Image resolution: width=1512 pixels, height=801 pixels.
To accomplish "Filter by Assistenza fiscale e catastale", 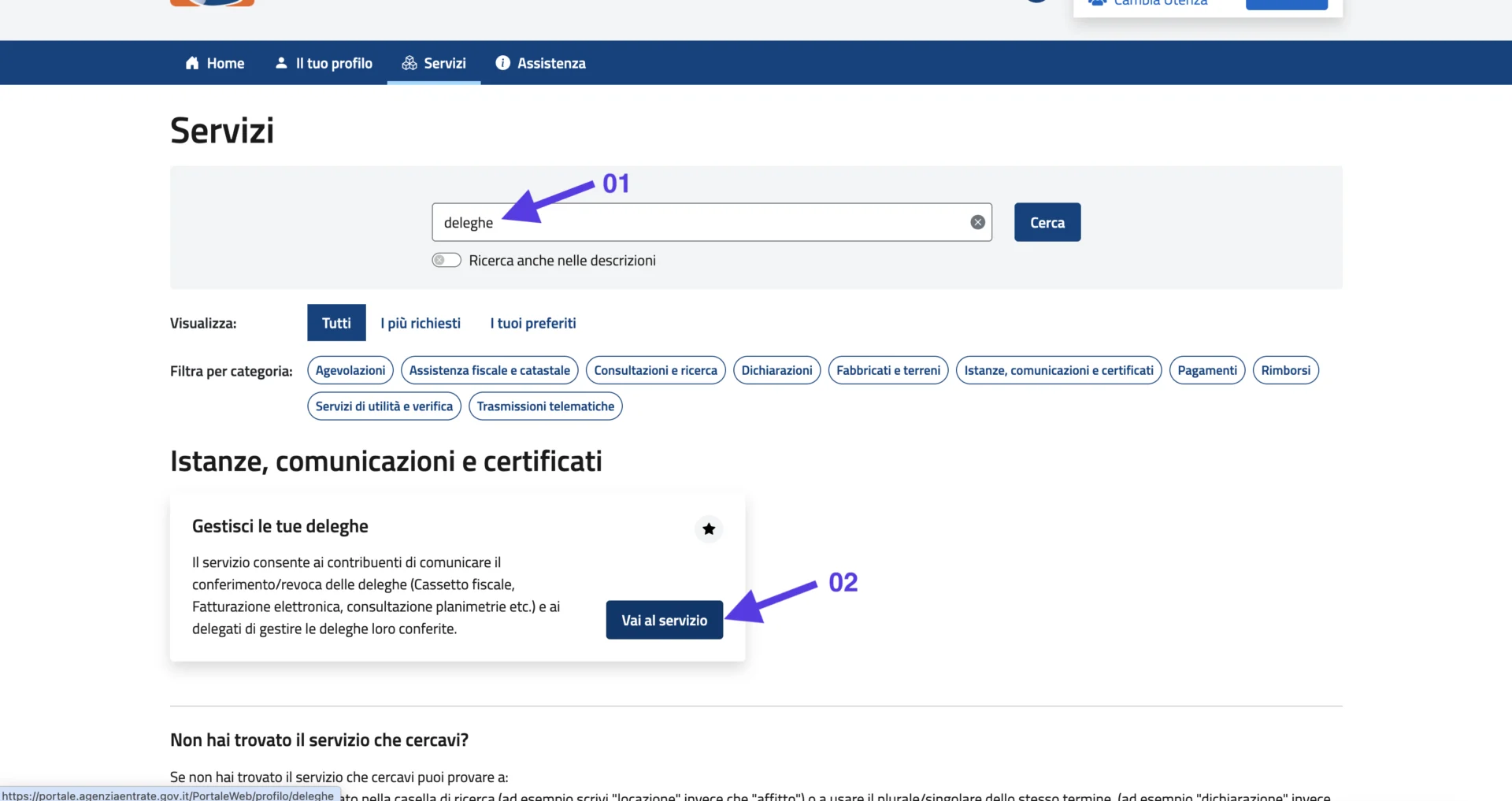I will (489, 370).
